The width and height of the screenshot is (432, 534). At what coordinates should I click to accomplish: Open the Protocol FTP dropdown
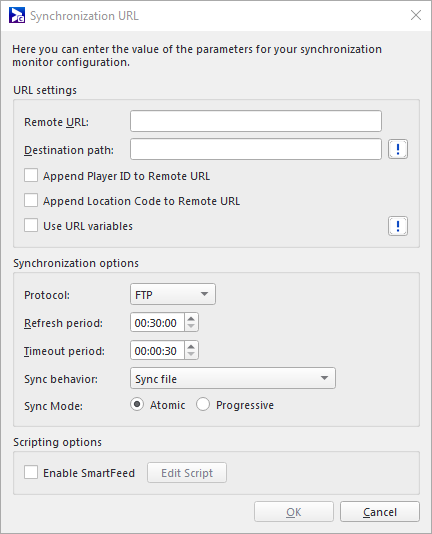(x=173, y=294)
